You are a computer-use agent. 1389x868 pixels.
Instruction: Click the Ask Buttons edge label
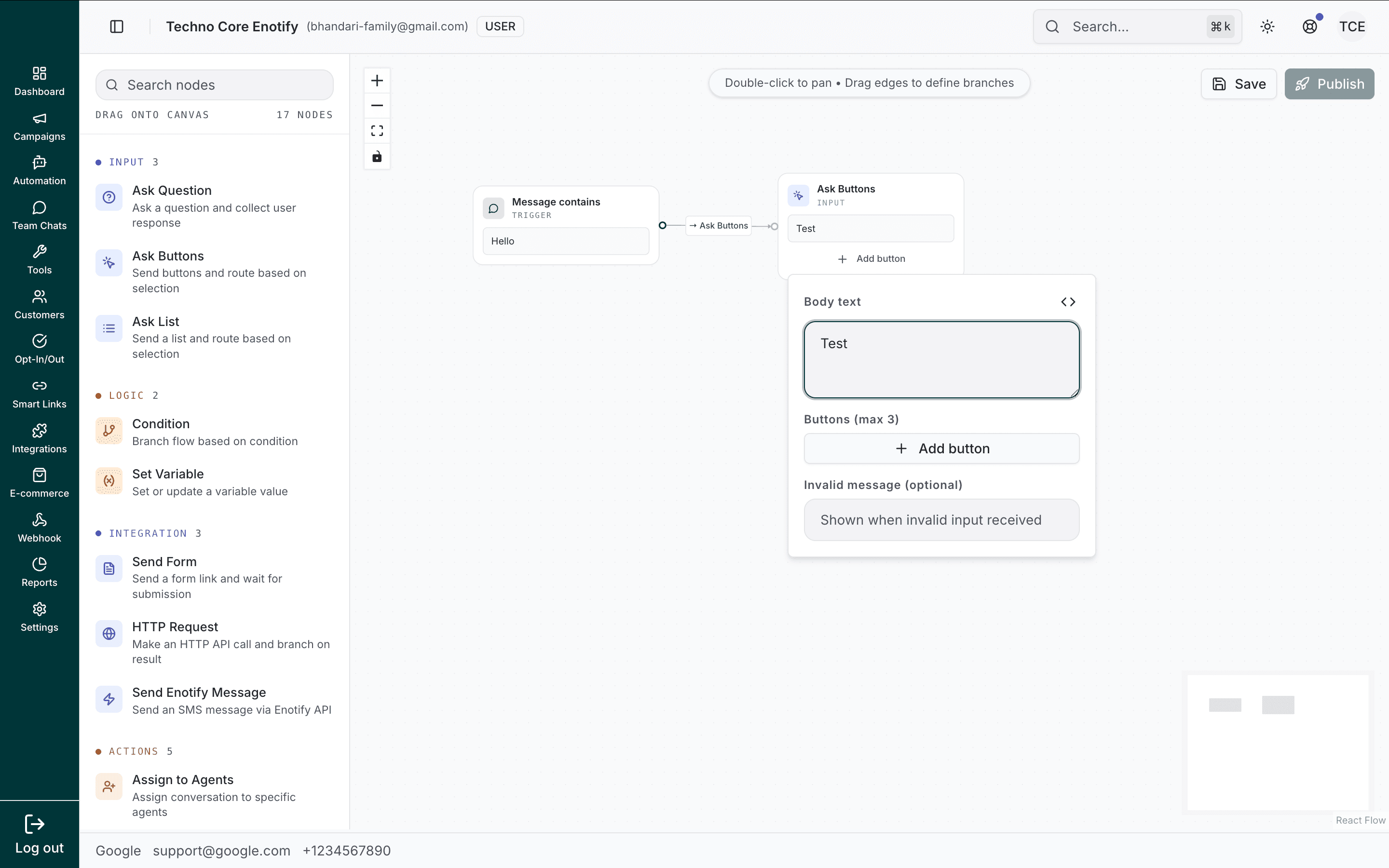point(719,226)
